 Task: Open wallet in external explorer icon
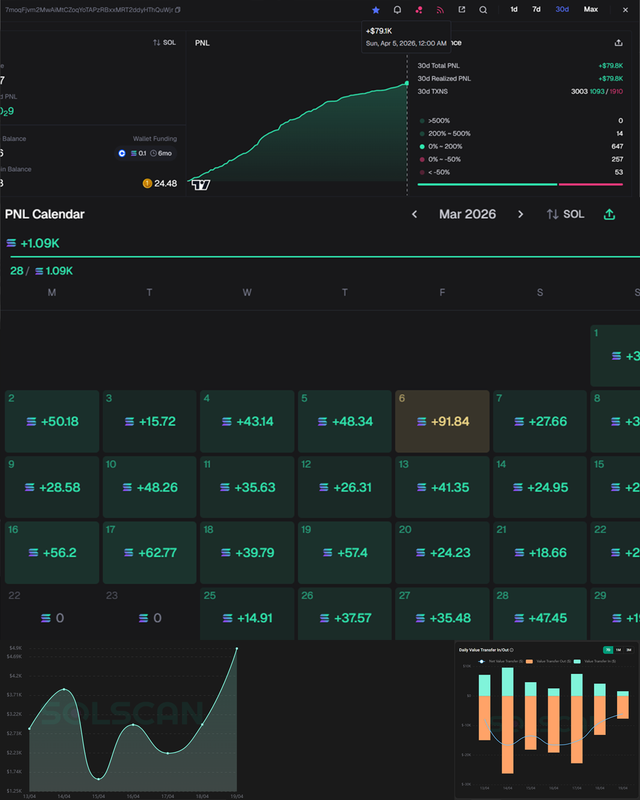click(x=461, y=9)
